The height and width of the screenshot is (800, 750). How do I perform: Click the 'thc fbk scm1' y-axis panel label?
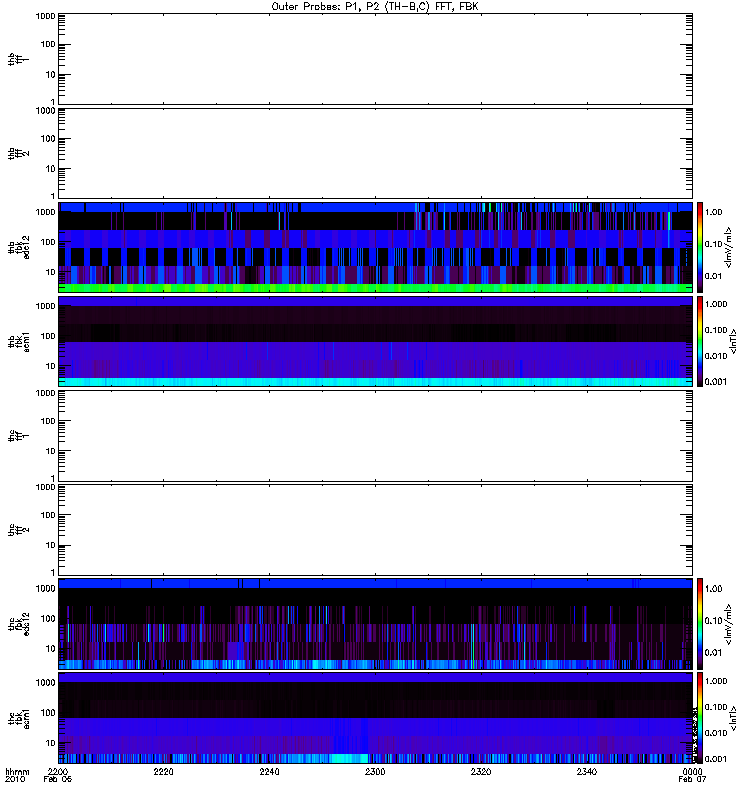[x=18, y=717]
